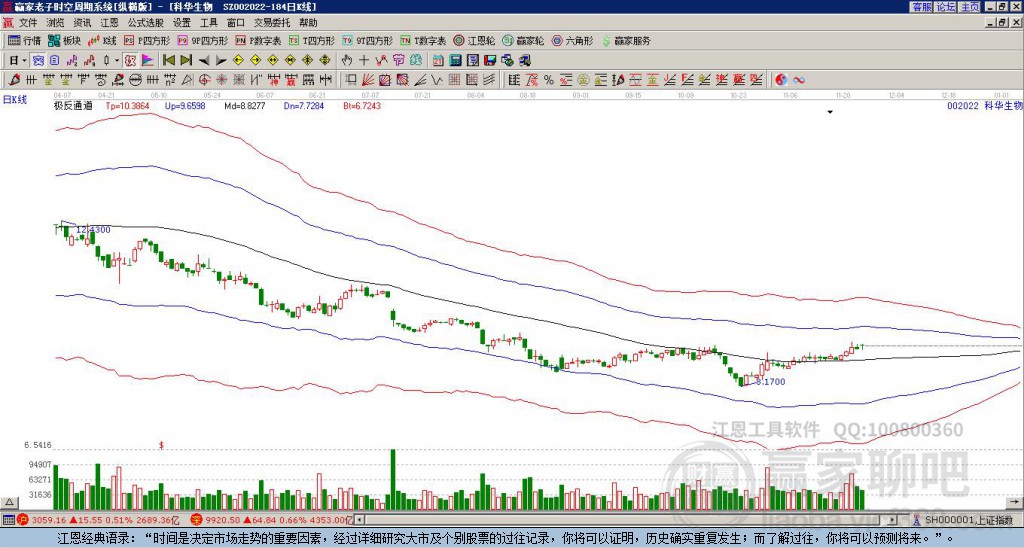Expand the 日 period dropdown

(24, 61)
